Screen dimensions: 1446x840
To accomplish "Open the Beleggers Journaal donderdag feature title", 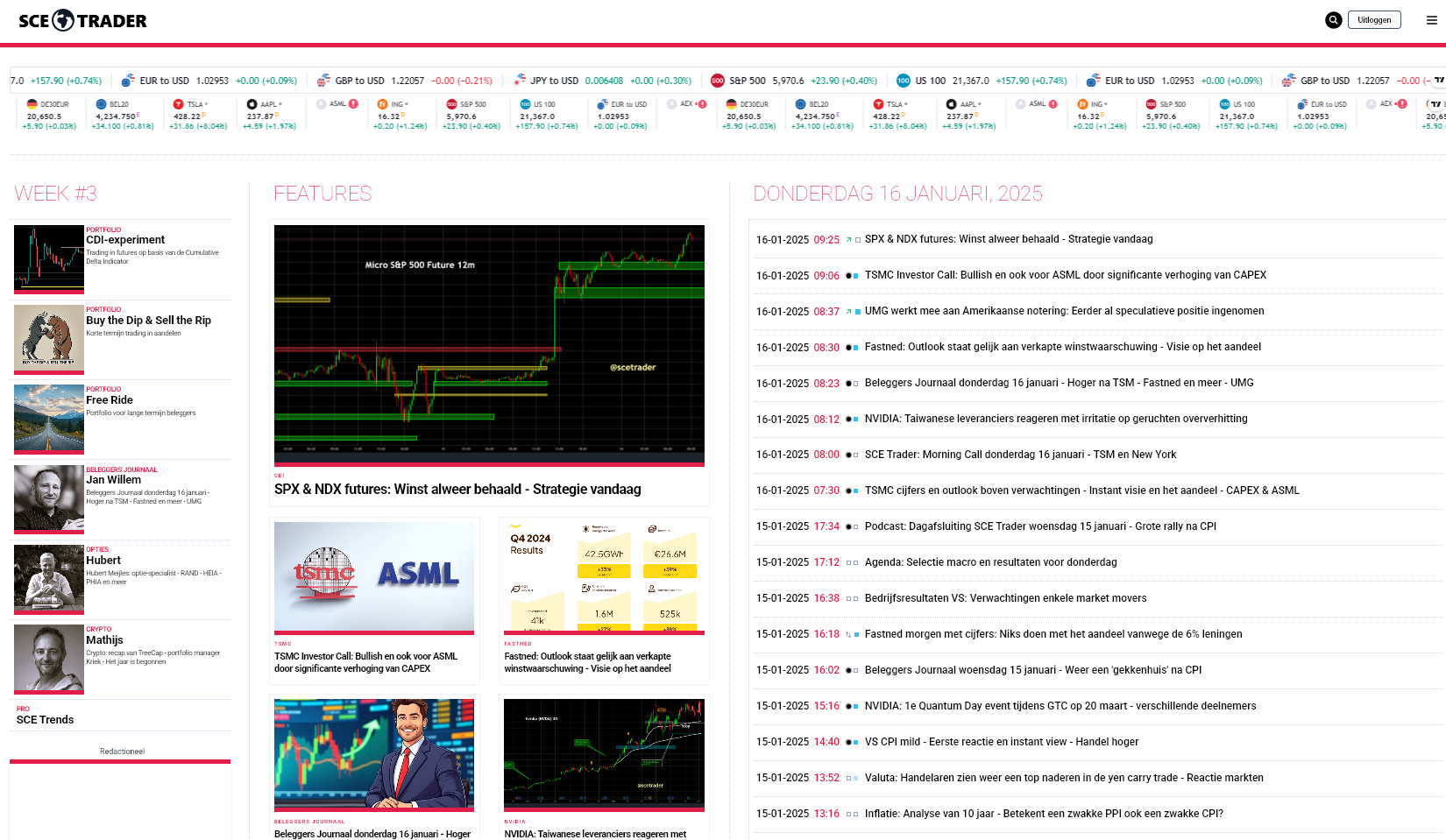I will (372, 834).
